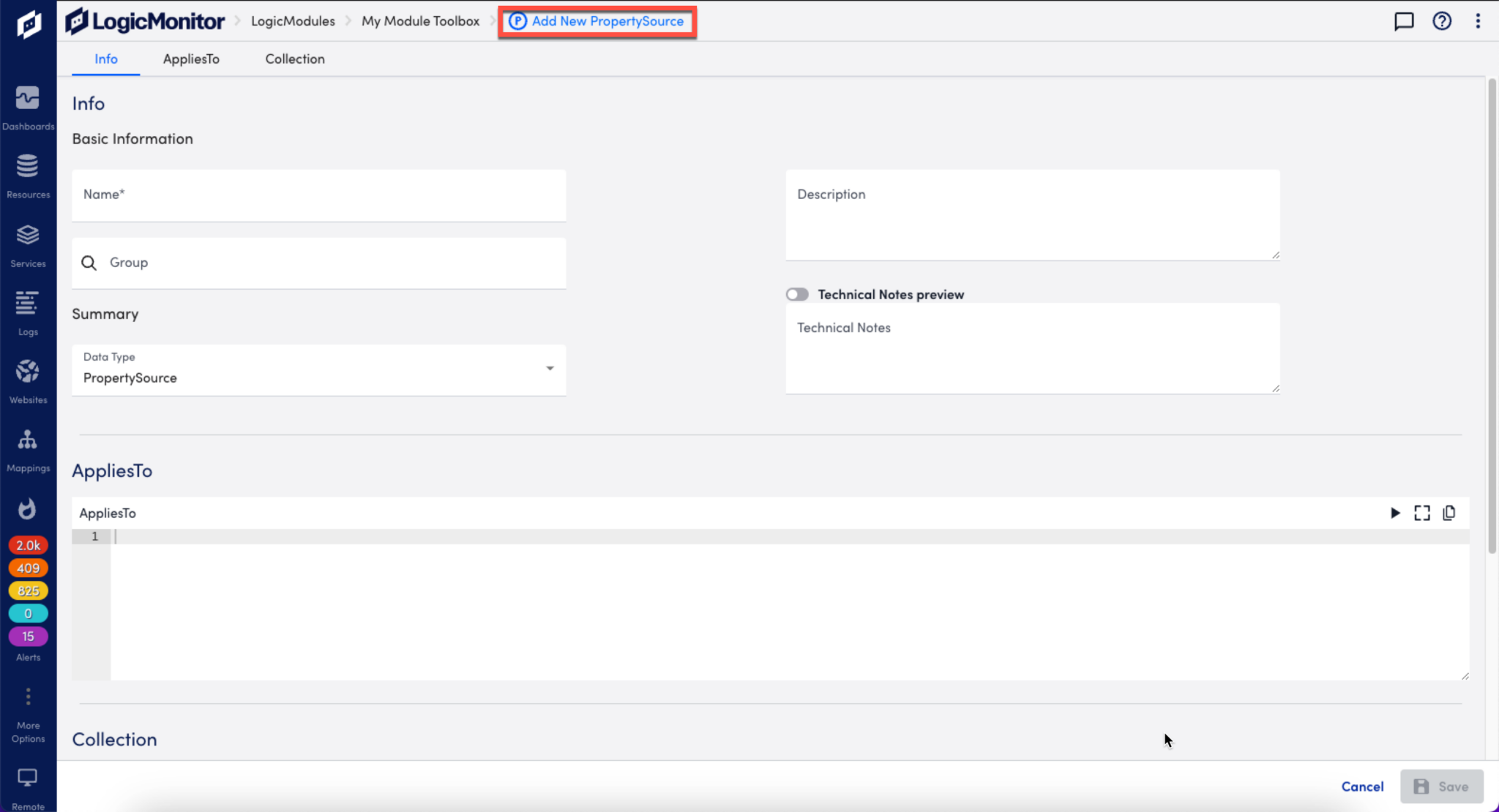The width and height of the screenshot is (1499, 812).
Task: Open the in-app chat icon
Action: (1404, 21)
